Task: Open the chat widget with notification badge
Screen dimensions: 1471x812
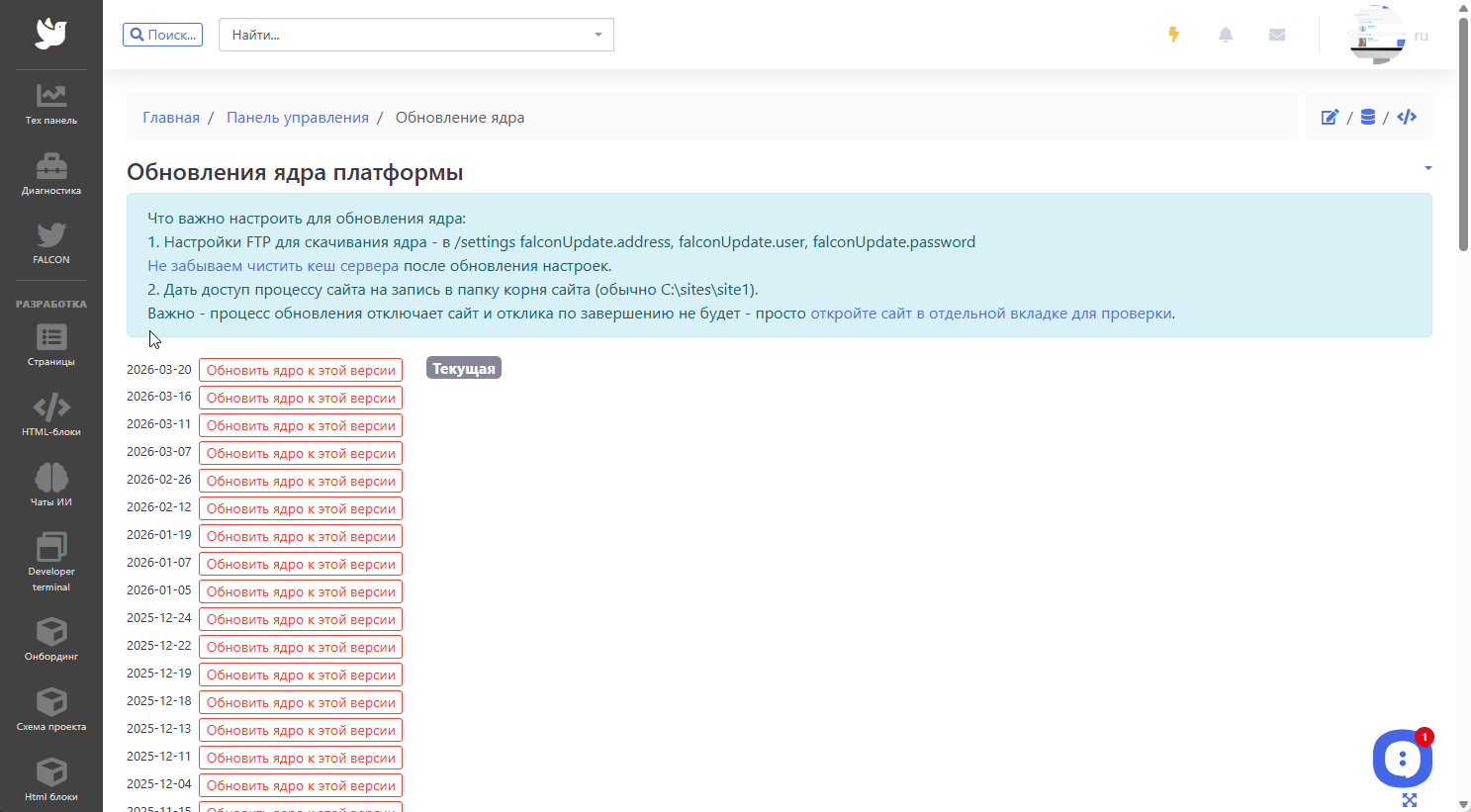Action: [x=1402, y=759]
